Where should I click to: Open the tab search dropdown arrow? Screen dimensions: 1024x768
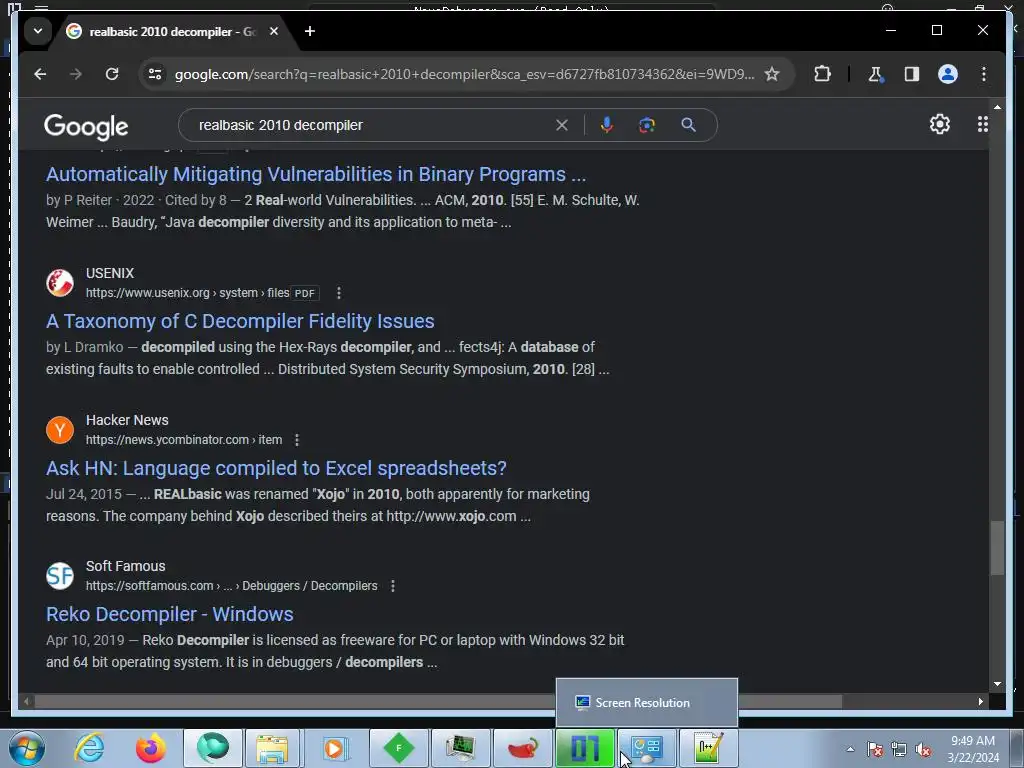38,31
